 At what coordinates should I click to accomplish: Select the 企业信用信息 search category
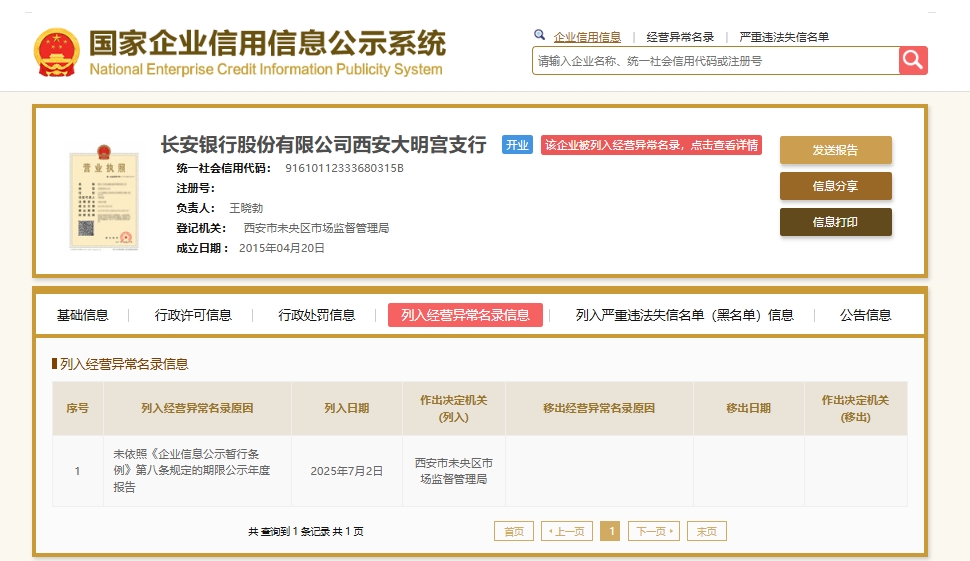click(x=587, y=37)
